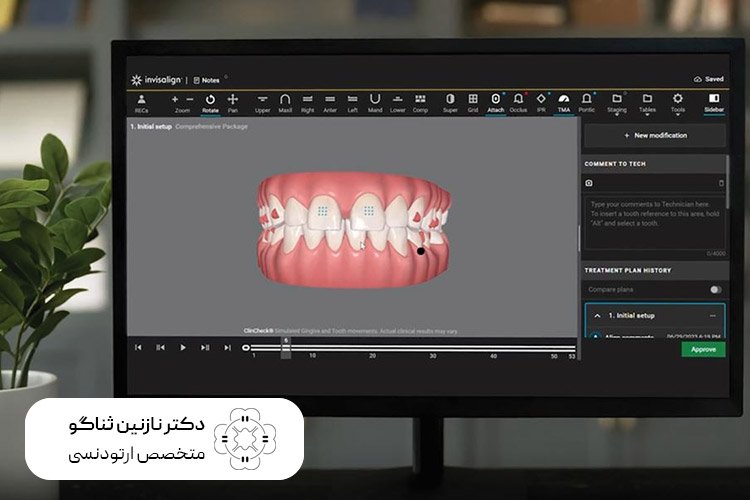Open the Comp composite view
This screenshot has height=500, width=750.
(x=420, y=103)
